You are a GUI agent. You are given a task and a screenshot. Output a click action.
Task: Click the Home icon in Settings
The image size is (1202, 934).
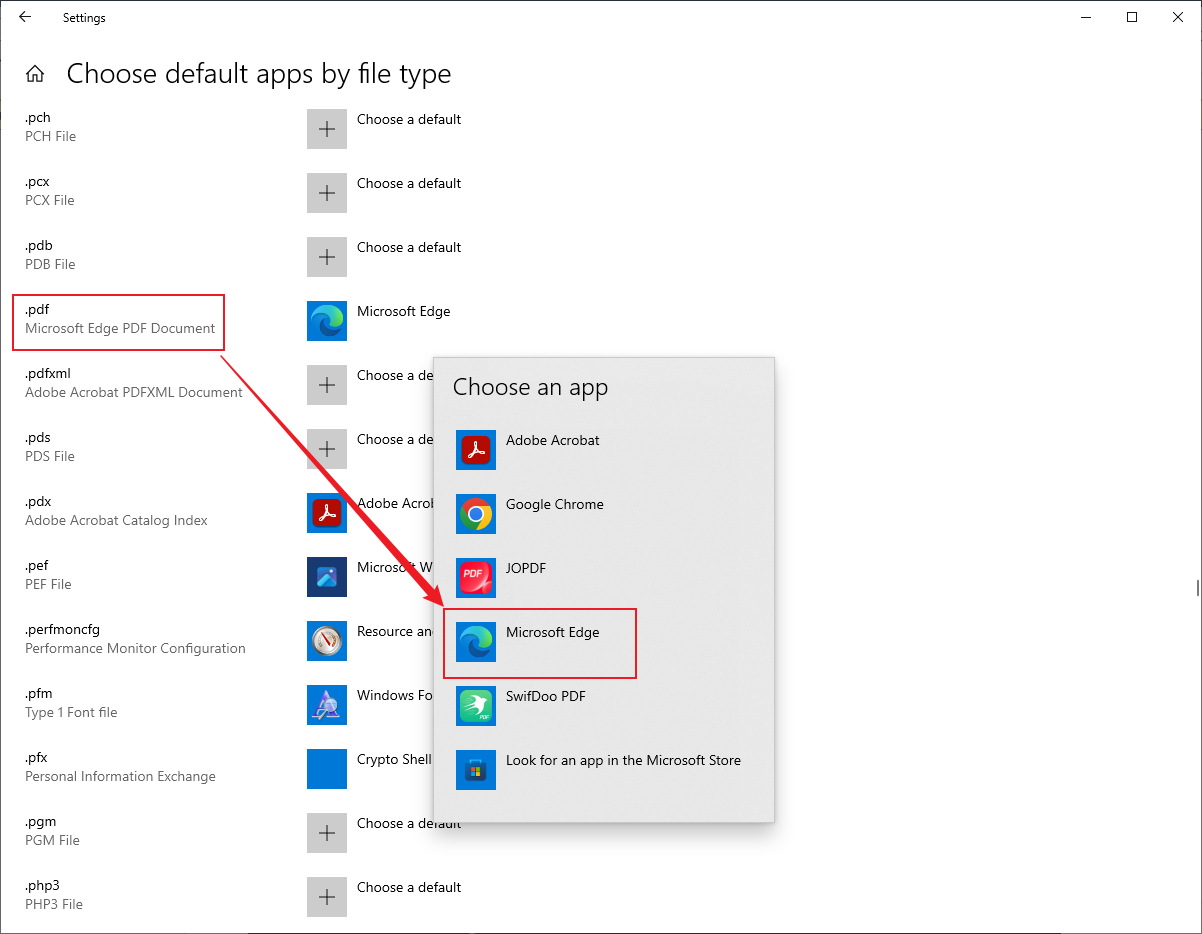coord(35,73)
